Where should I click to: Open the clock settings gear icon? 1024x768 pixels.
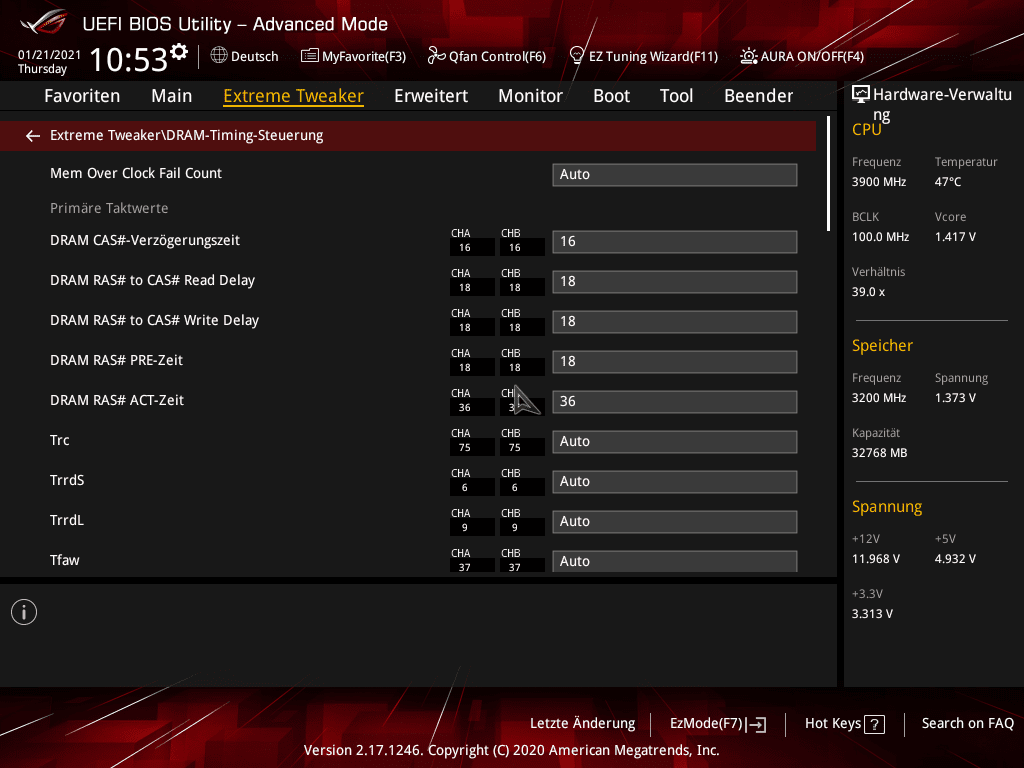pos(179,52)
